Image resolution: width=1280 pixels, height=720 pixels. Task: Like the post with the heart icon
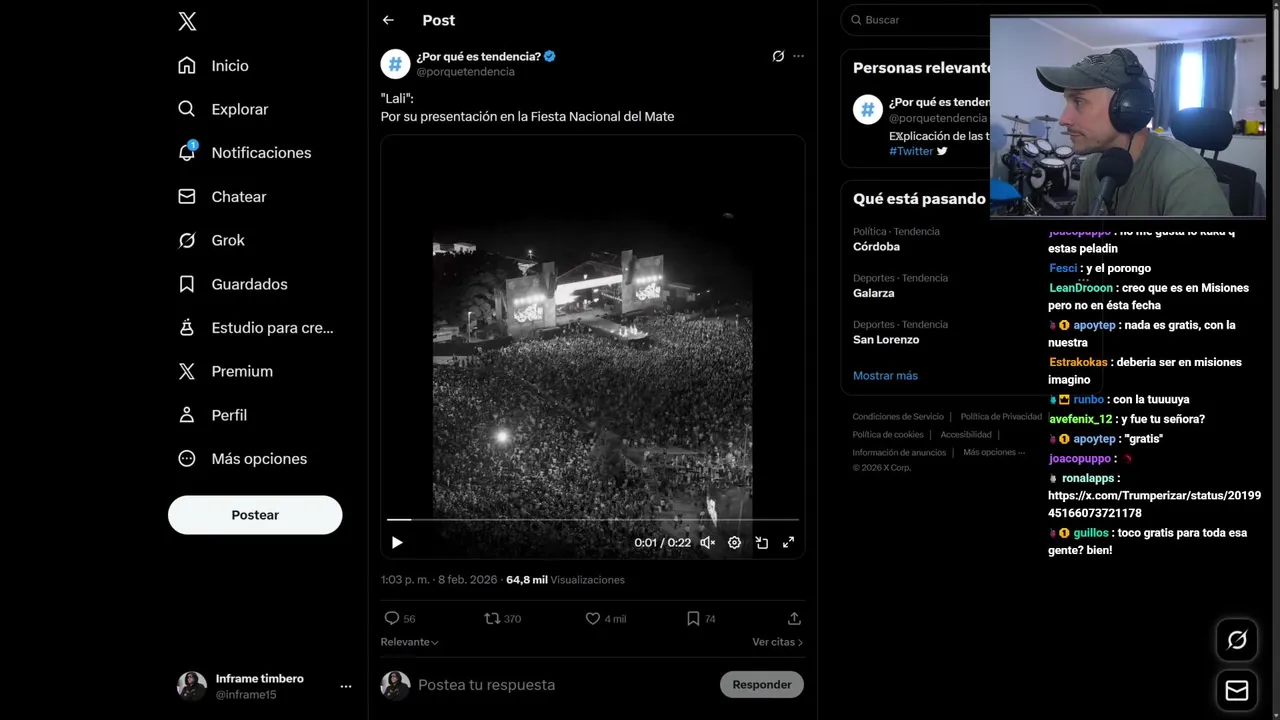coord(593,619)
